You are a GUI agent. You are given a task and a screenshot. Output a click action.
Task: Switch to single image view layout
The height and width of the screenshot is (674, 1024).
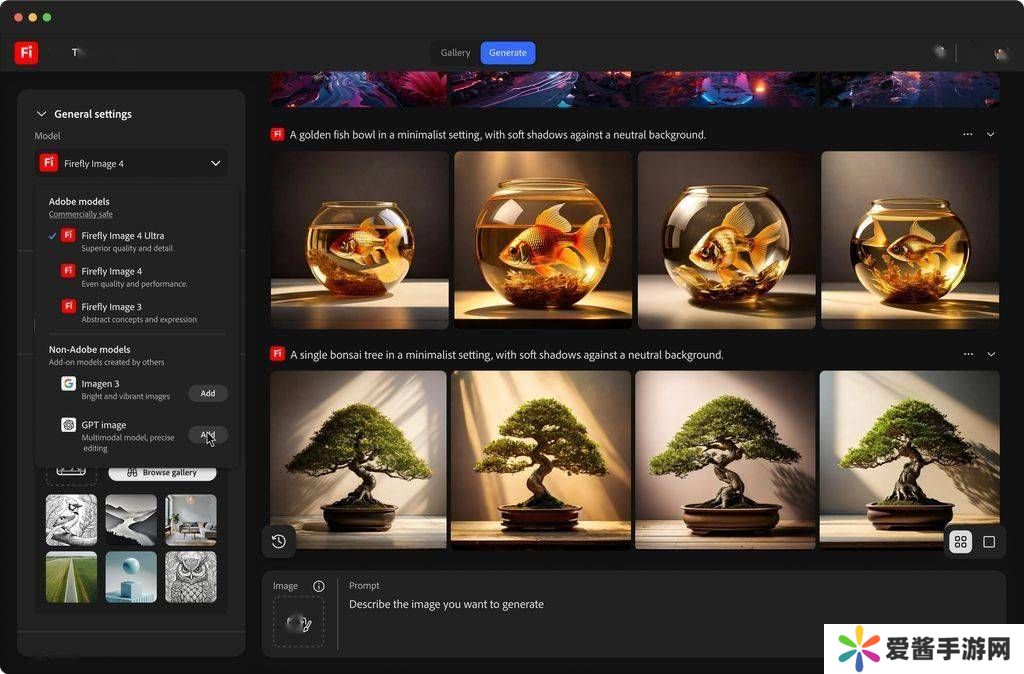(989, 542)
